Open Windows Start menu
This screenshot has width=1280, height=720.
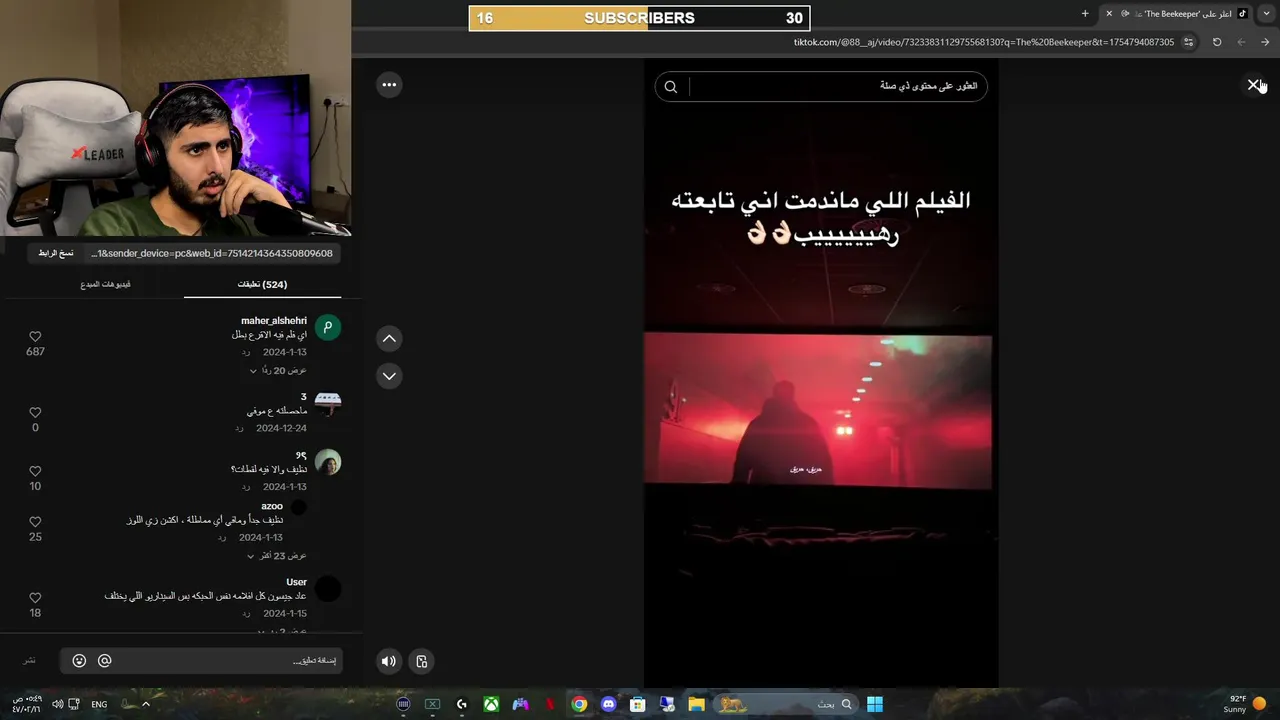[875, 704]
